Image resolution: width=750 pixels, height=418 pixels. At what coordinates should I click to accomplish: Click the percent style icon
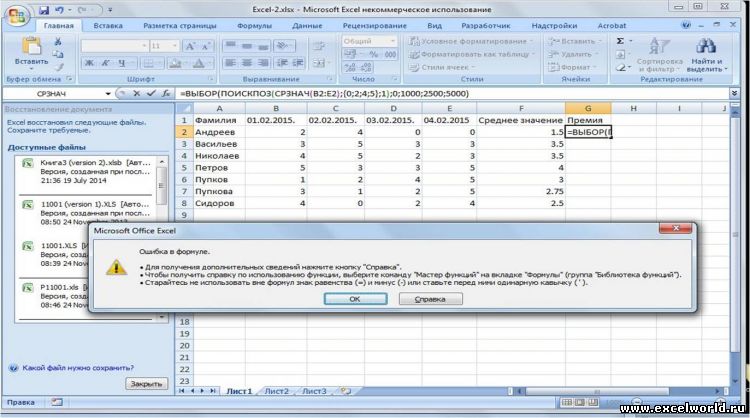(373, 54)
